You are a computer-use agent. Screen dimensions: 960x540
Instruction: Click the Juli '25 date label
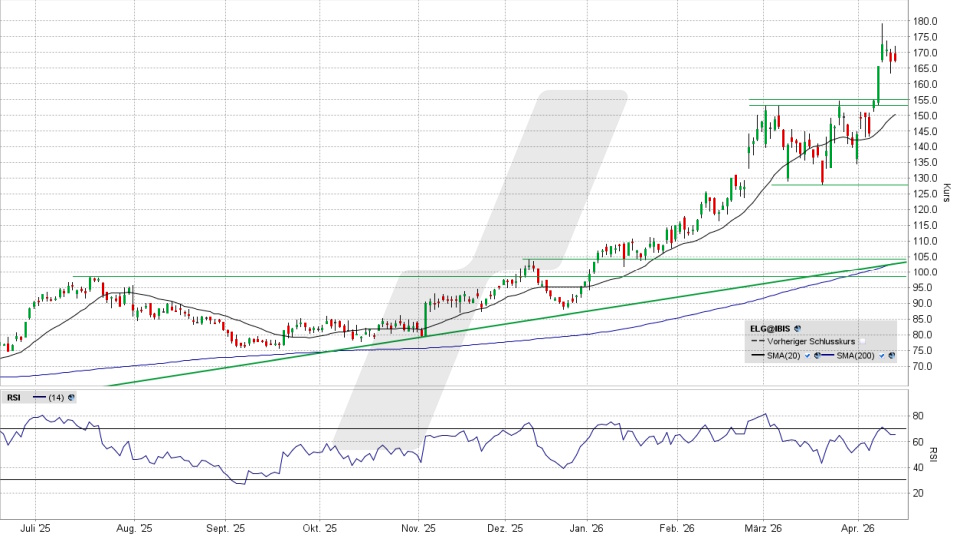[36, 528]
